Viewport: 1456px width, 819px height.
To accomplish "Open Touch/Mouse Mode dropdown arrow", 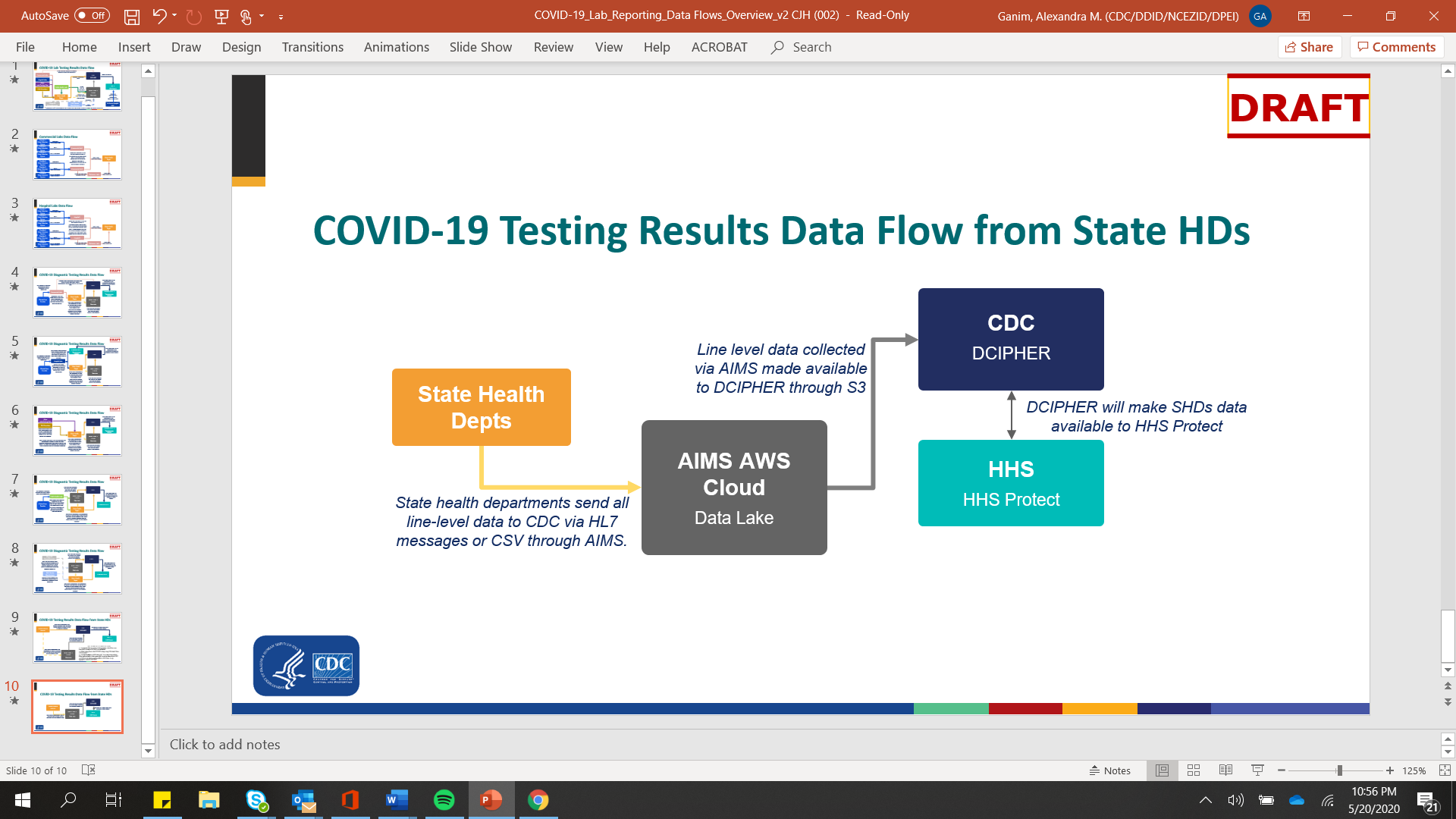I will [262, 15].
